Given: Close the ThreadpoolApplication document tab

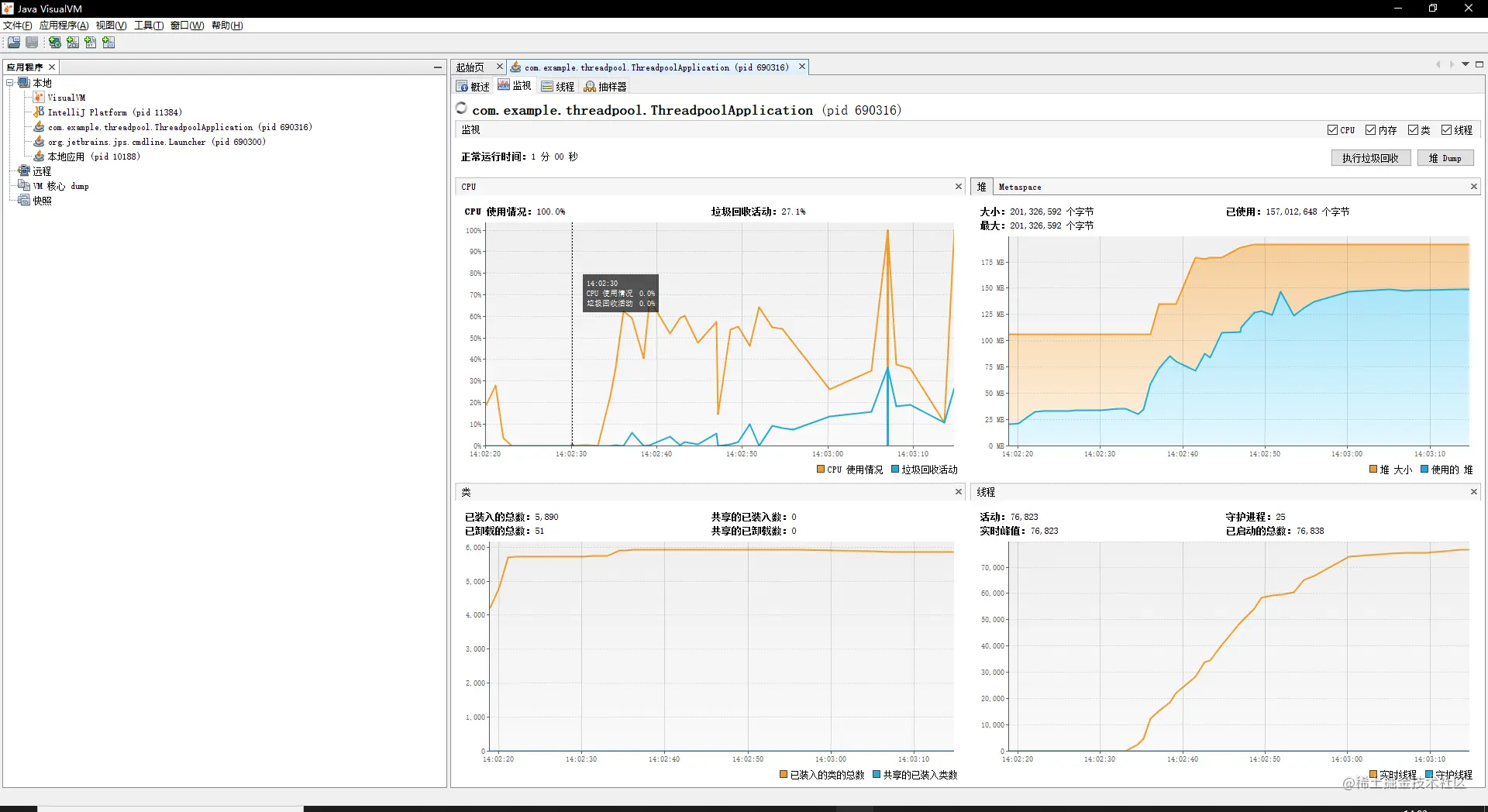Looking at the screenshot, I should tap(802, 67).
